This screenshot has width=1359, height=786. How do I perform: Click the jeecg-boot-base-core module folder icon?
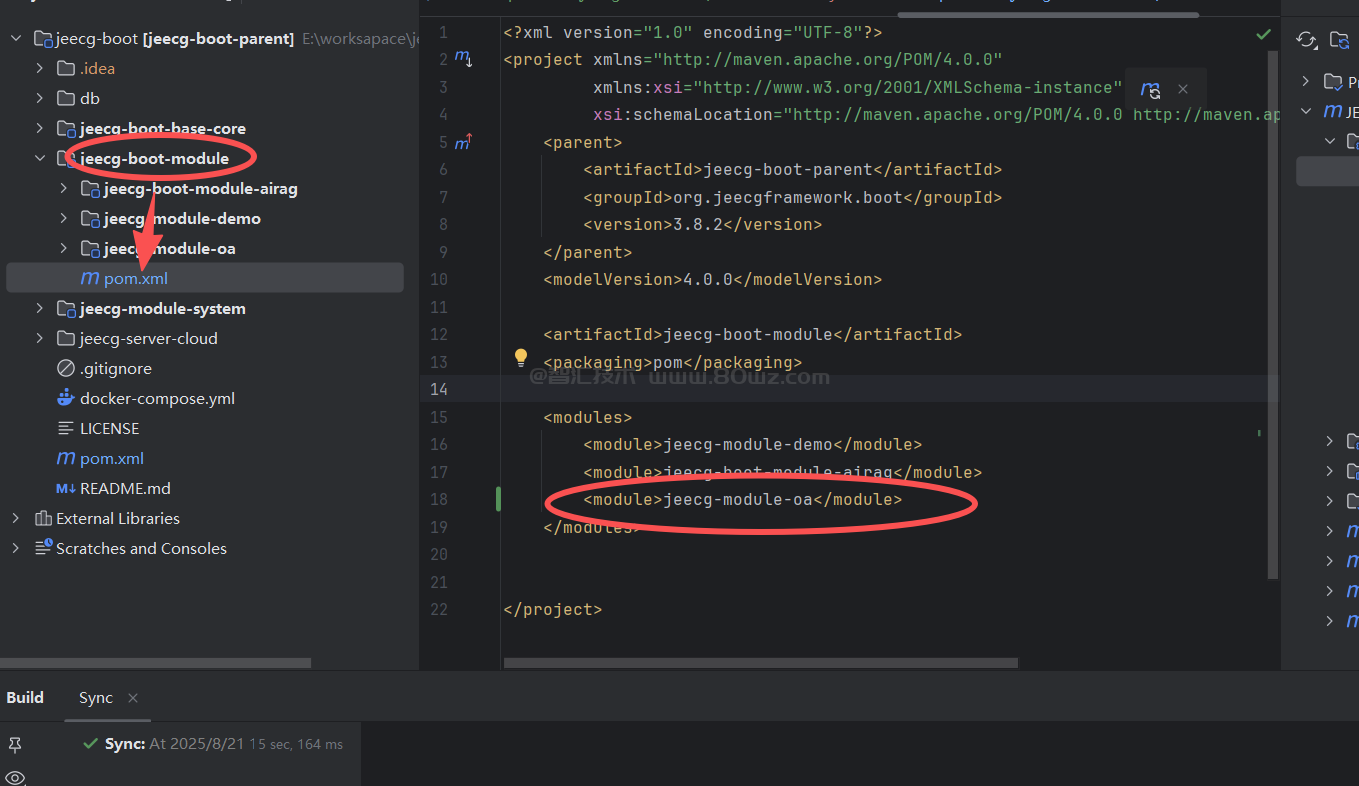click(66, 128)
